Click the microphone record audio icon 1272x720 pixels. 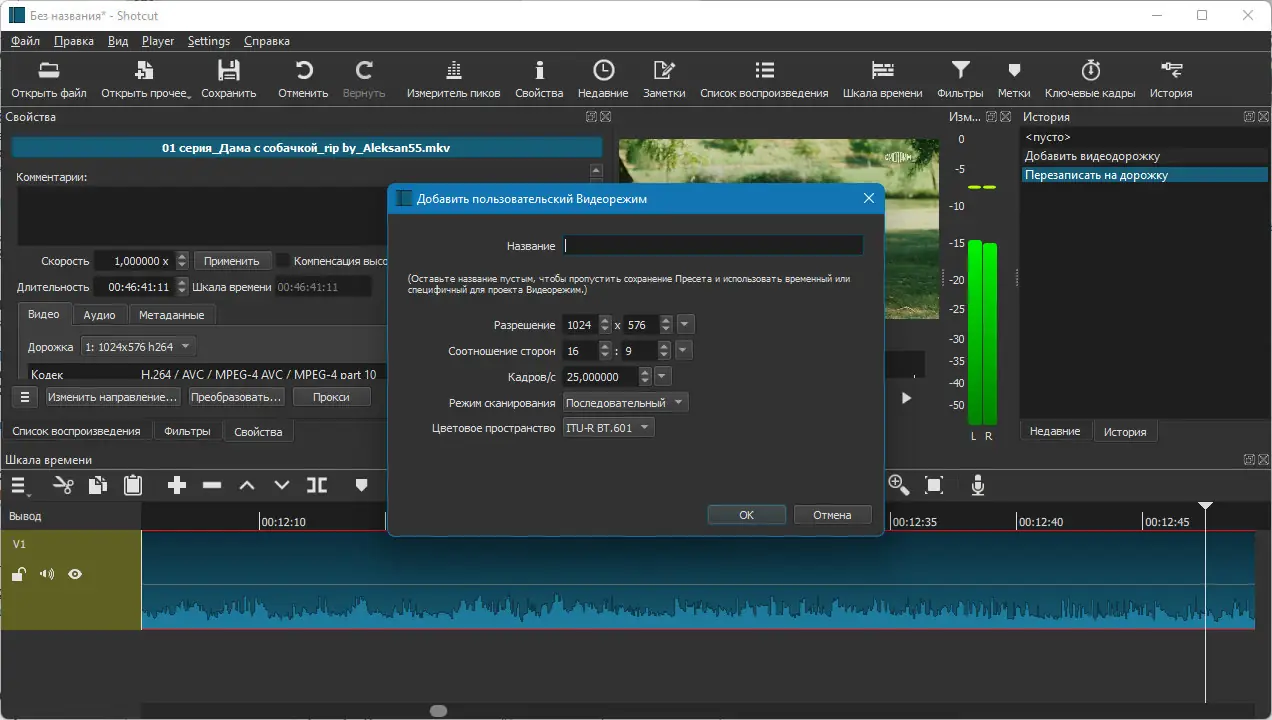click(978, 486)
